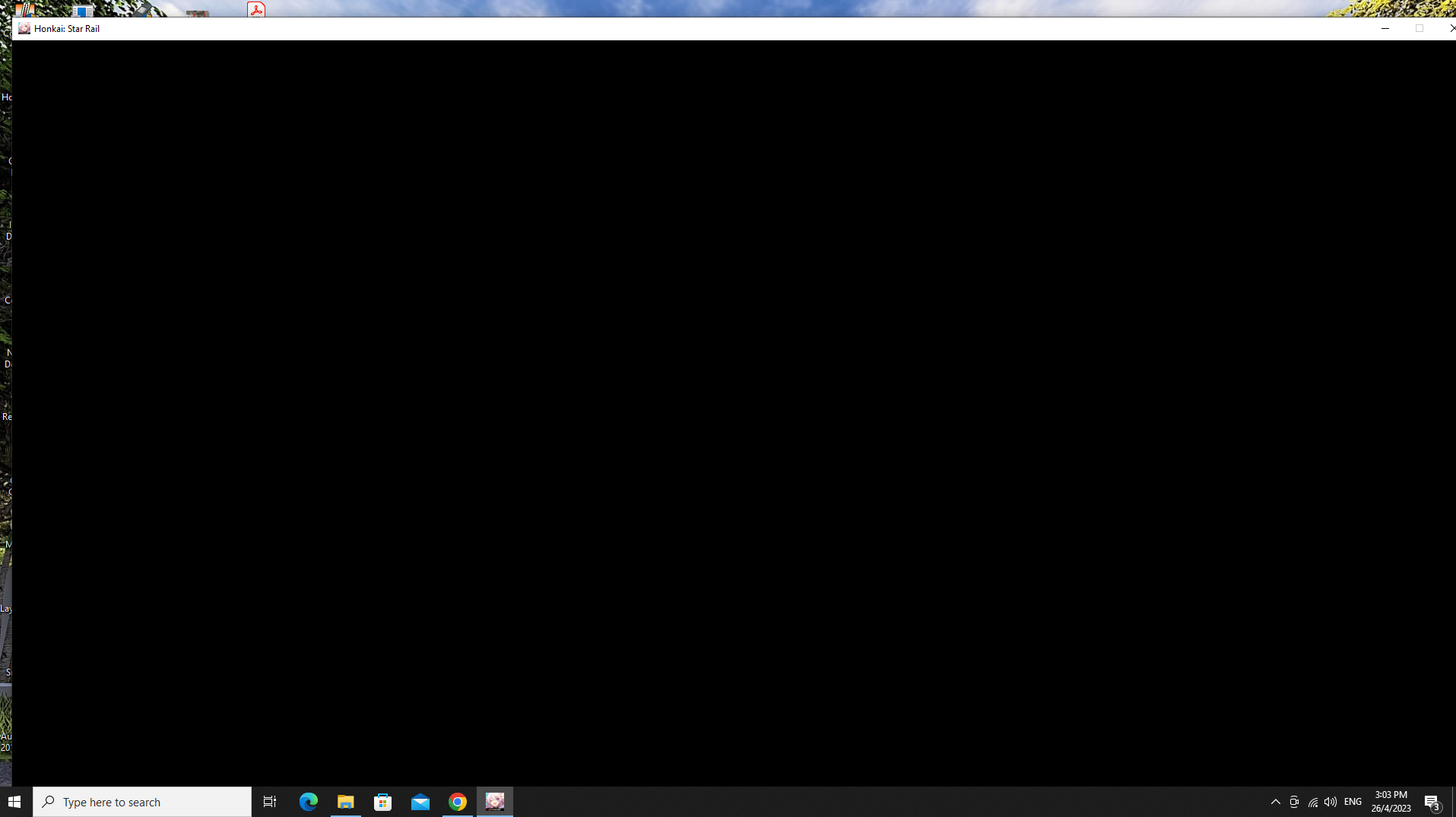Open the calendar by clicking the clock
The height and width of the screenshot is (817, 1456).
[x=1390, y=801]
